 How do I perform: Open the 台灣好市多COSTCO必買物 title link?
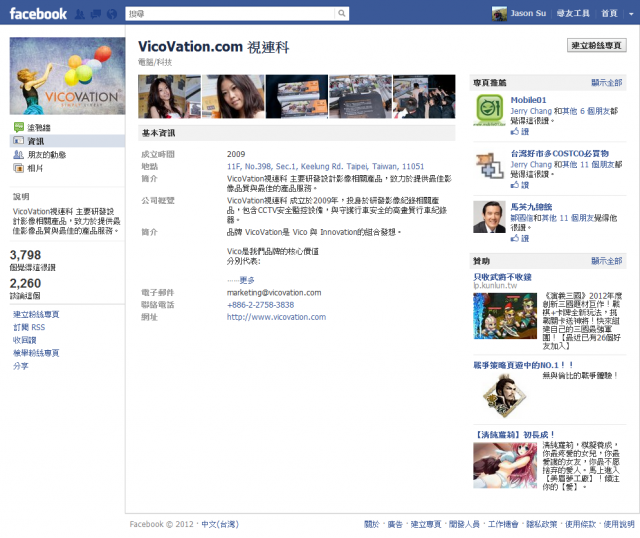(x=560, y=153)
